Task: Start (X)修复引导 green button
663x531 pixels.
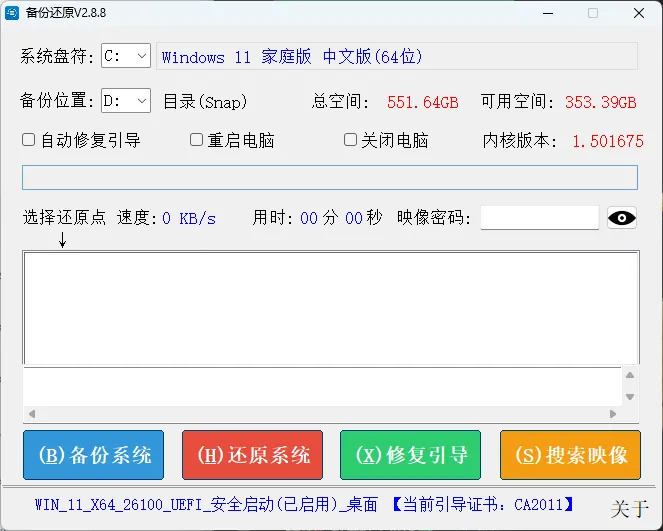Action: point(411,455)
